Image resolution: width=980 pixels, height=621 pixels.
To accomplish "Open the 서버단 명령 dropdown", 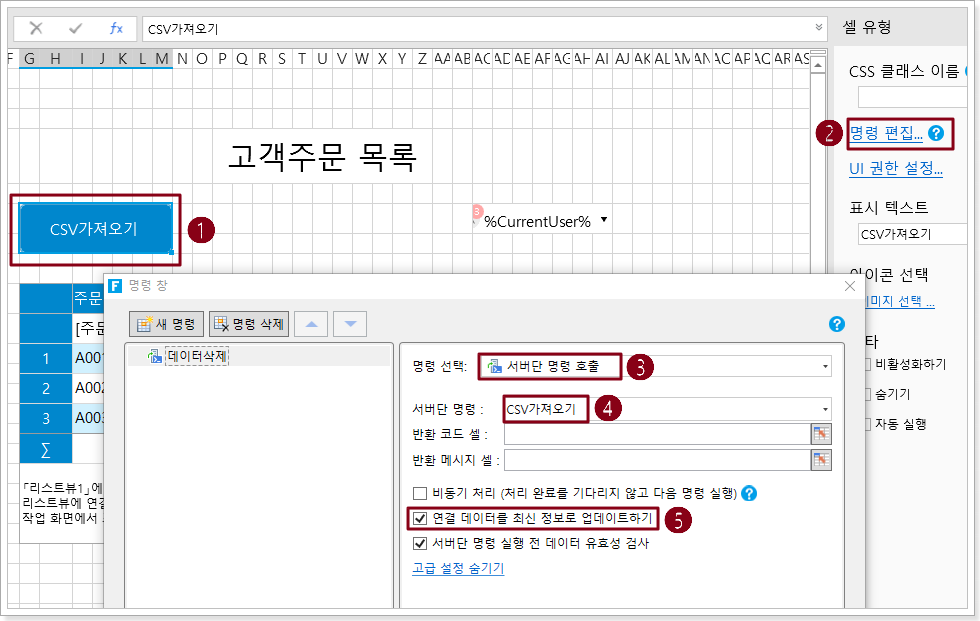I will click(x=825, y=409).
